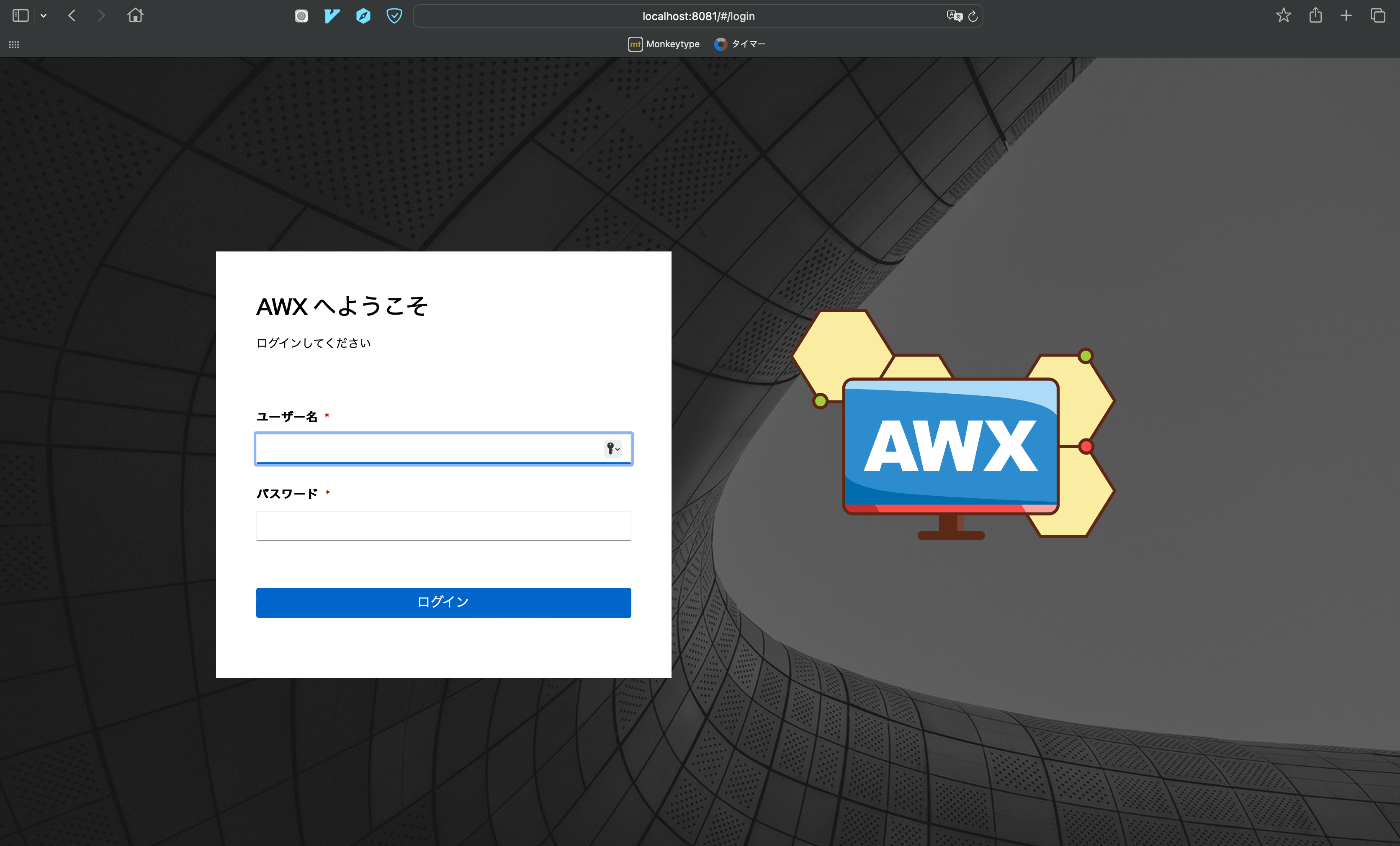This screenshot has width=1400, height=846.
Task: Click the localhost:8081 address bar
Action: pos(698,16)
